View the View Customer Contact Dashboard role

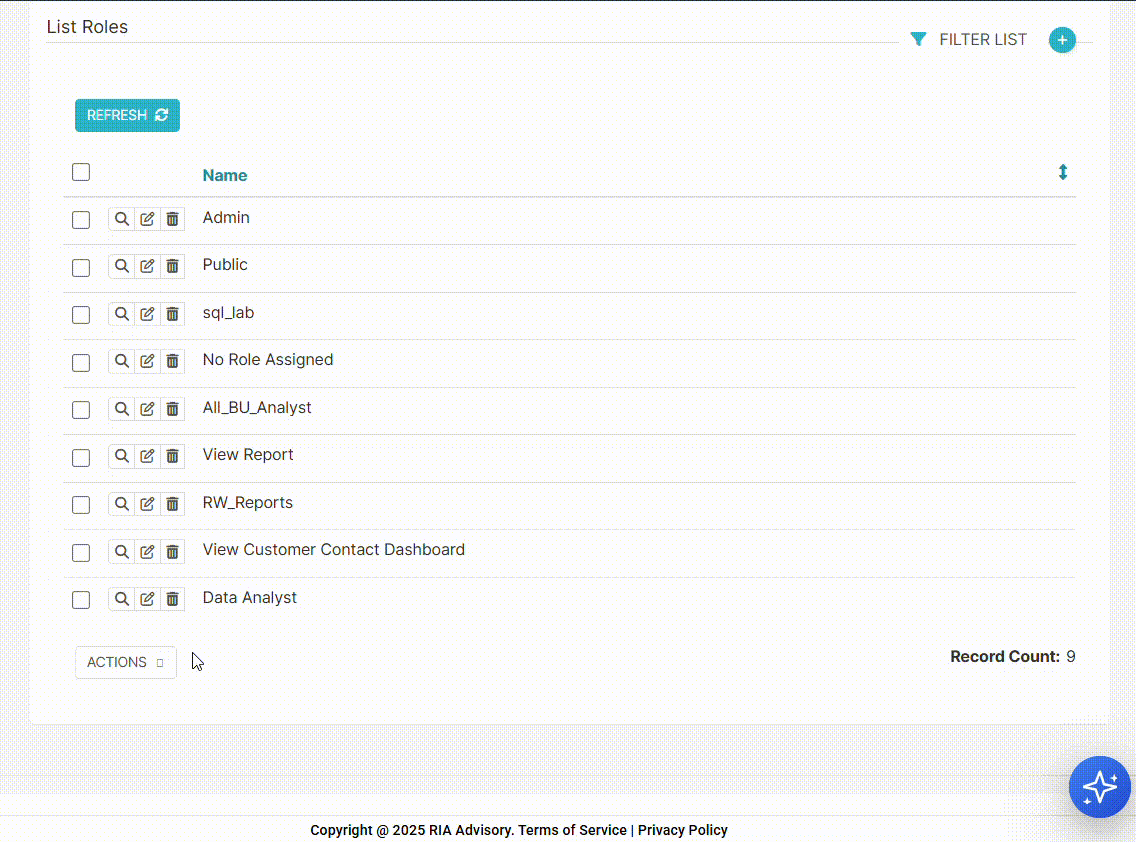pos(121,551)
